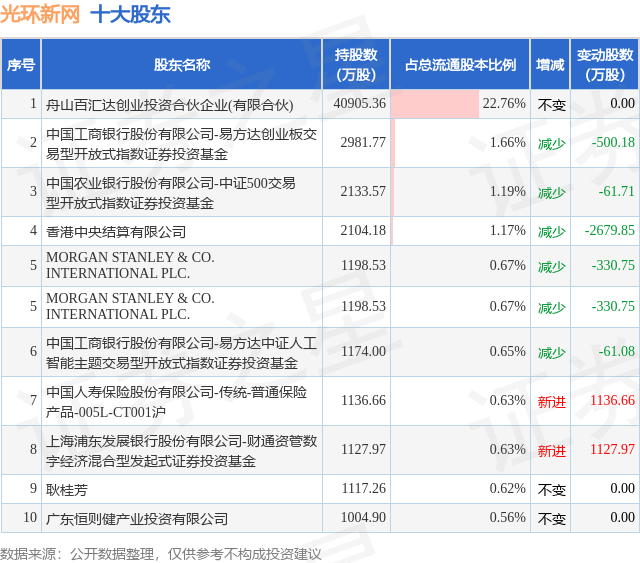Click the -2679.85 change value
640x563 pixels.
pyautogui.click(x=609, y=230)
